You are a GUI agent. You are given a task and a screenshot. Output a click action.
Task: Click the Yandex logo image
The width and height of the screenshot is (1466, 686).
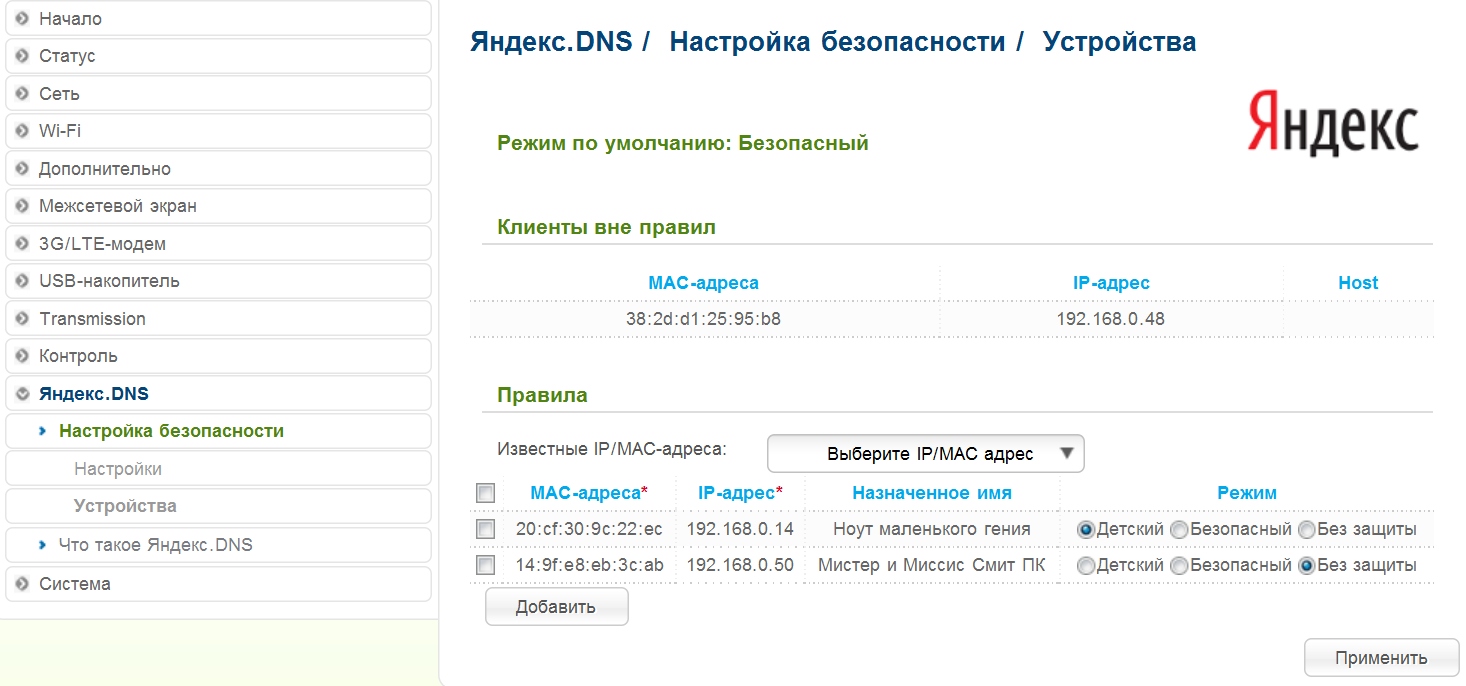point(1332,123)
